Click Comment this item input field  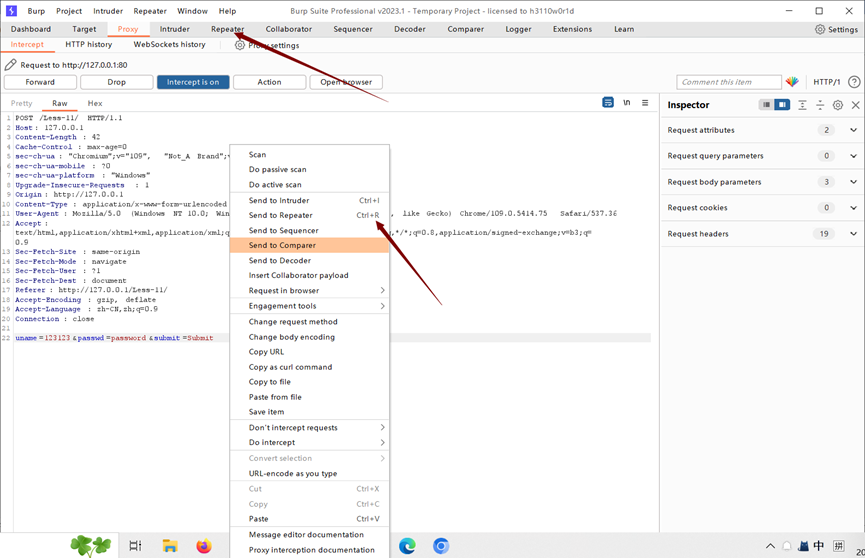click(x=729, y=82)
